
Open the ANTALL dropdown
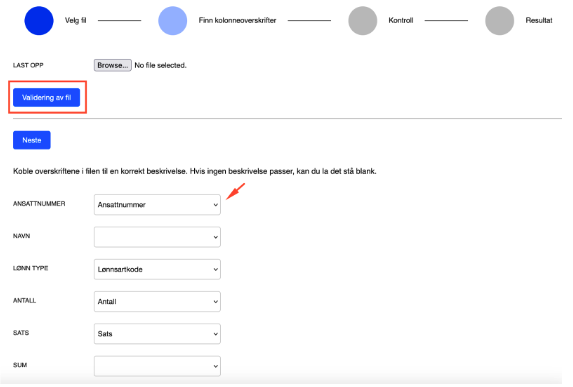pyautogui.click(x=157, y=301)
